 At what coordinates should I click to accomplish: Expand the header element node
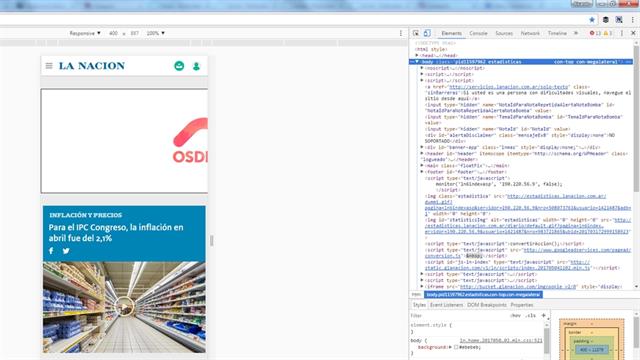point(422,153)
